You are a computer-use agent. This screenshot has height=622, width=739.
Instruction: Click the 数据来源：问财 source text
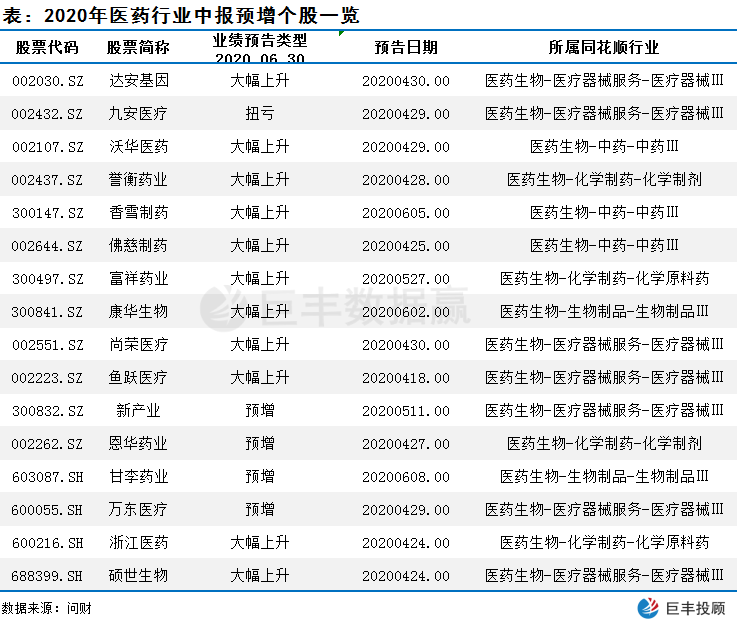point(47,608)
